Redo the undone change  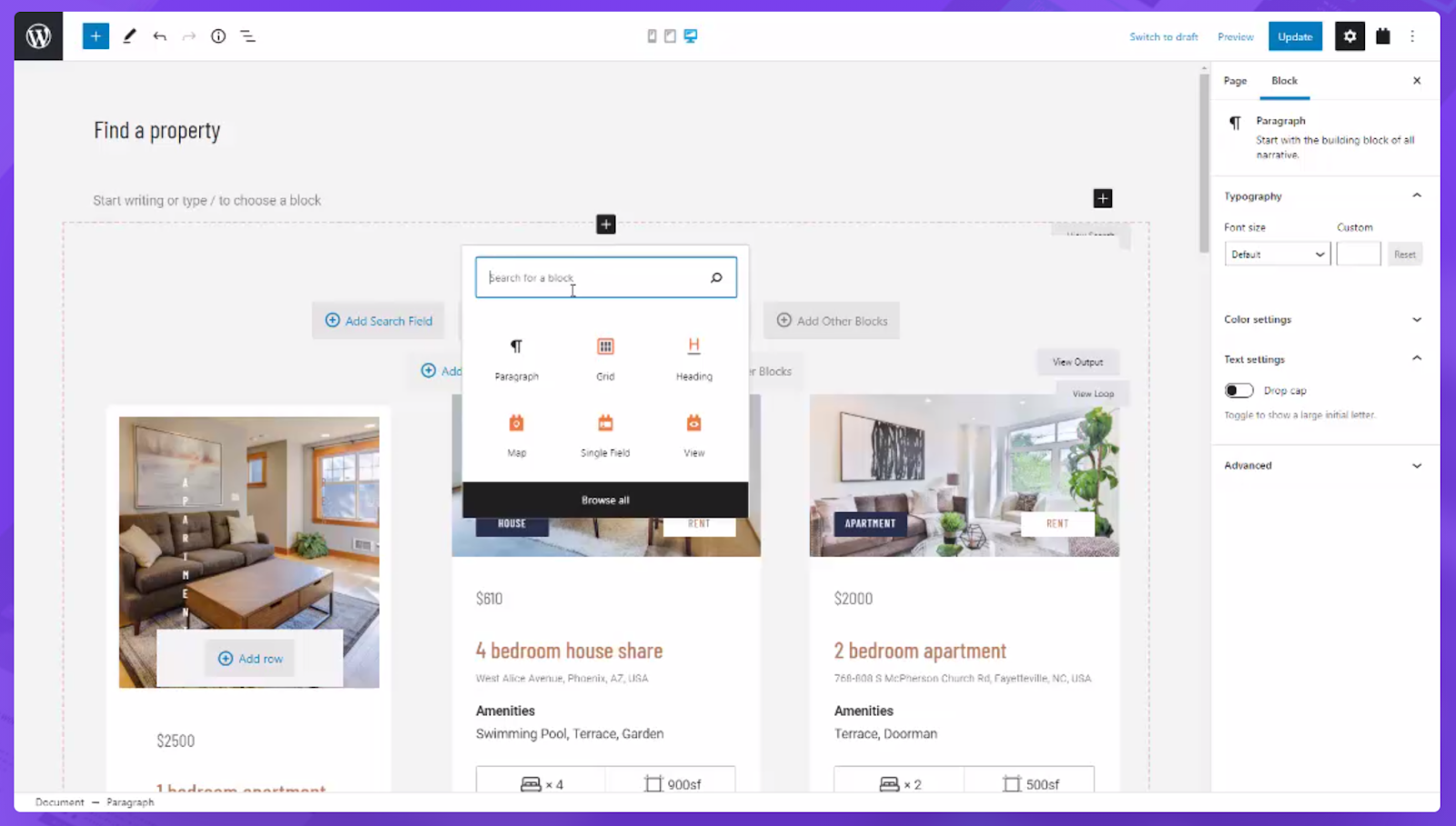189,36
